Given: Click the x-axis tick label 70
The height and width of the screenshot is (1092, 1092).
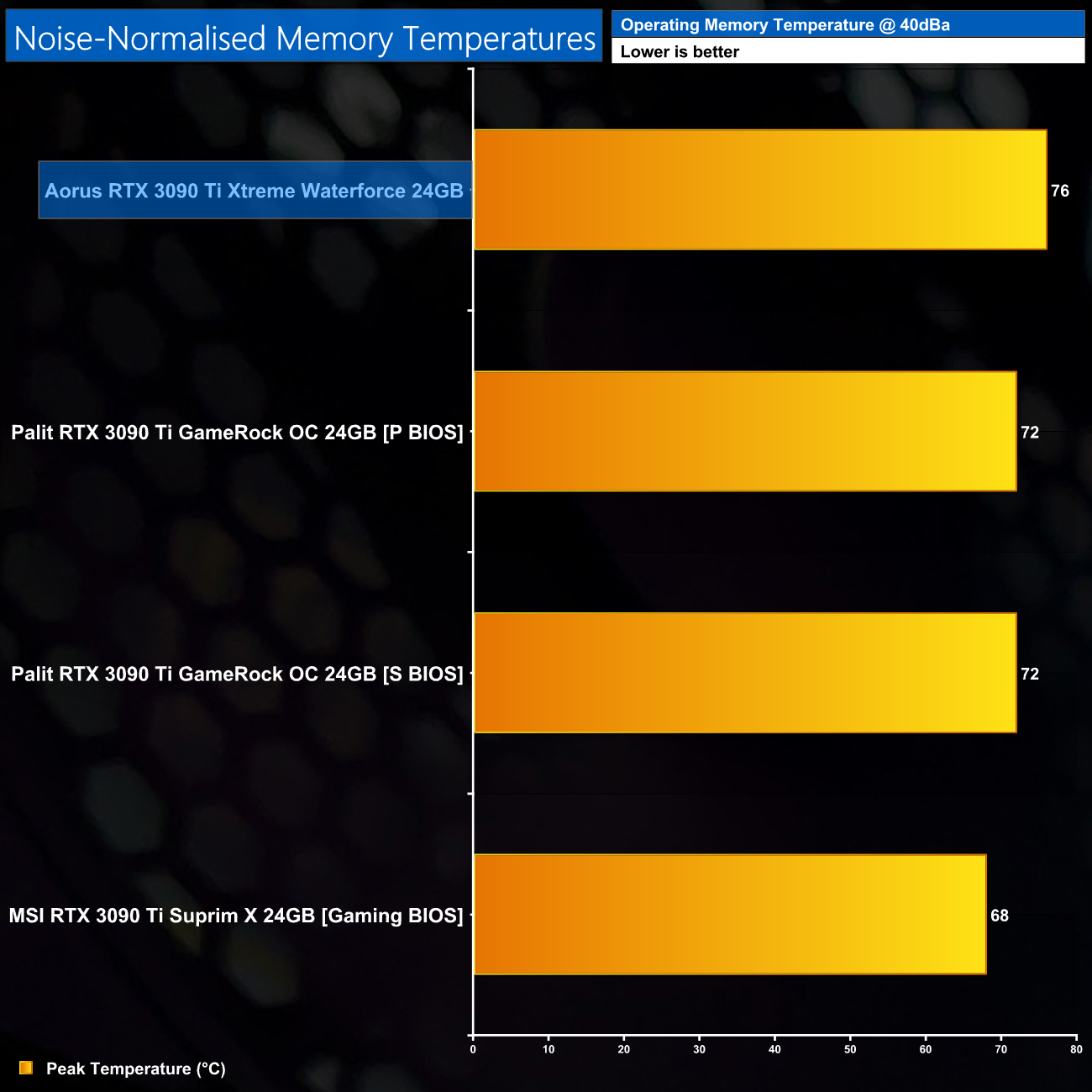Looking at the screenshot, I should (1001, 1049).
